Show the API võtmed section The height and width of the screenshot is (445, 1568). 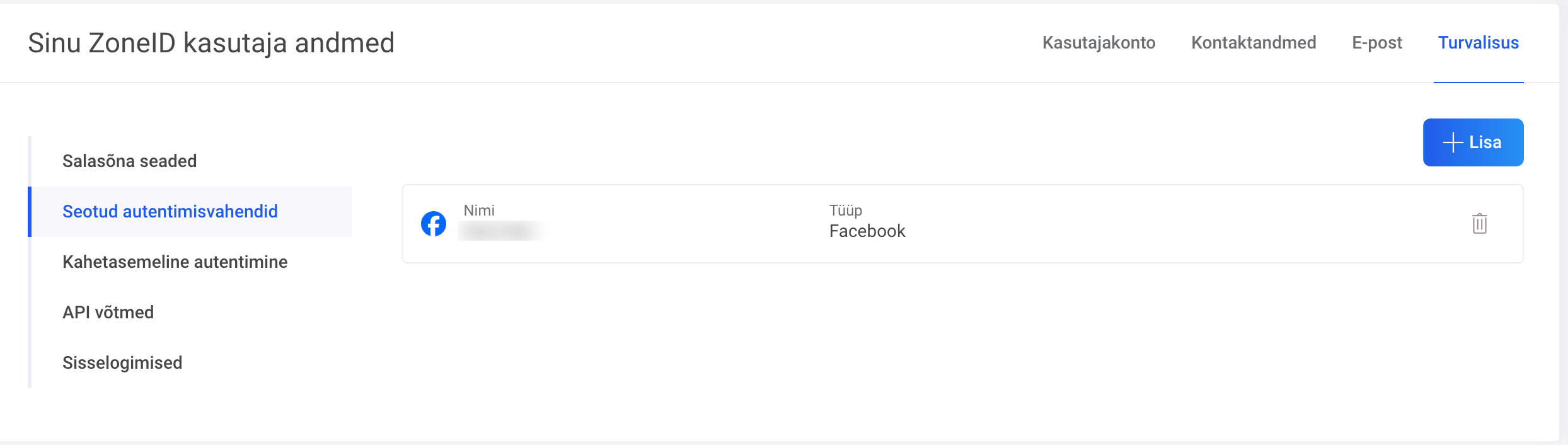pos(108,313)
